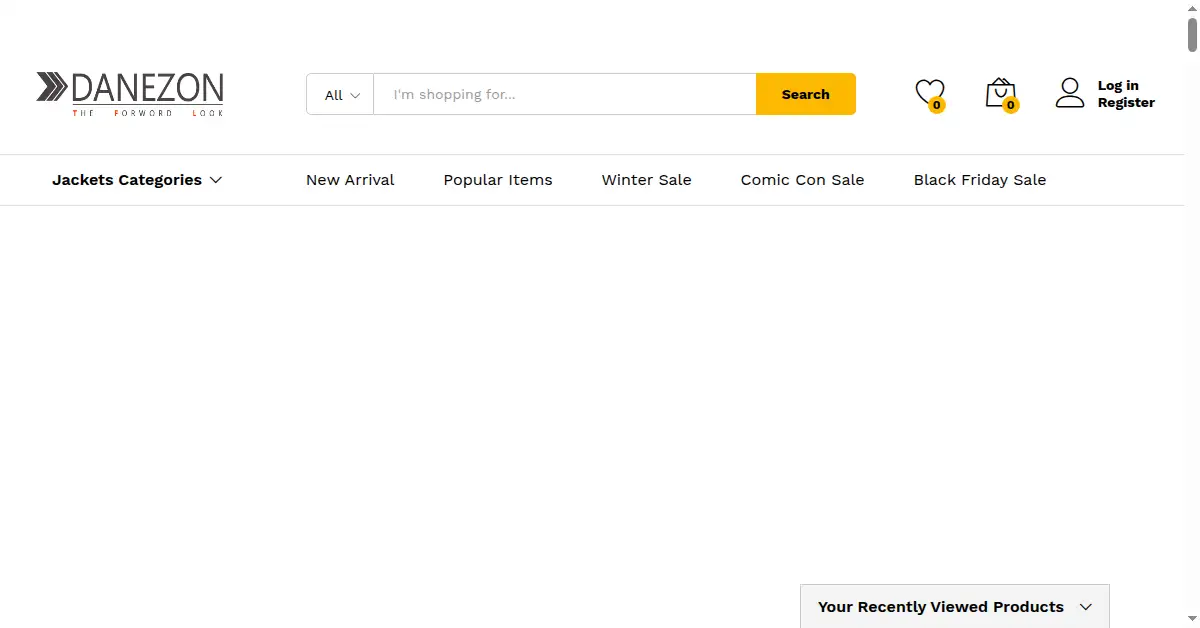
Task: Open the All categories search dropdown
Action: (x=341, y=94)
